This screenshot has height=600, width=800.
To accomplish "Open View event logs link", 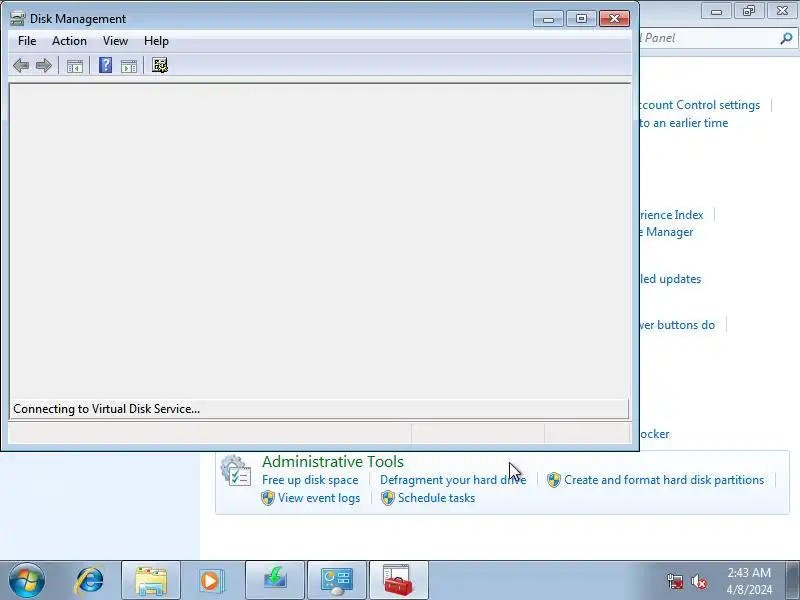I will click(319, 498).
